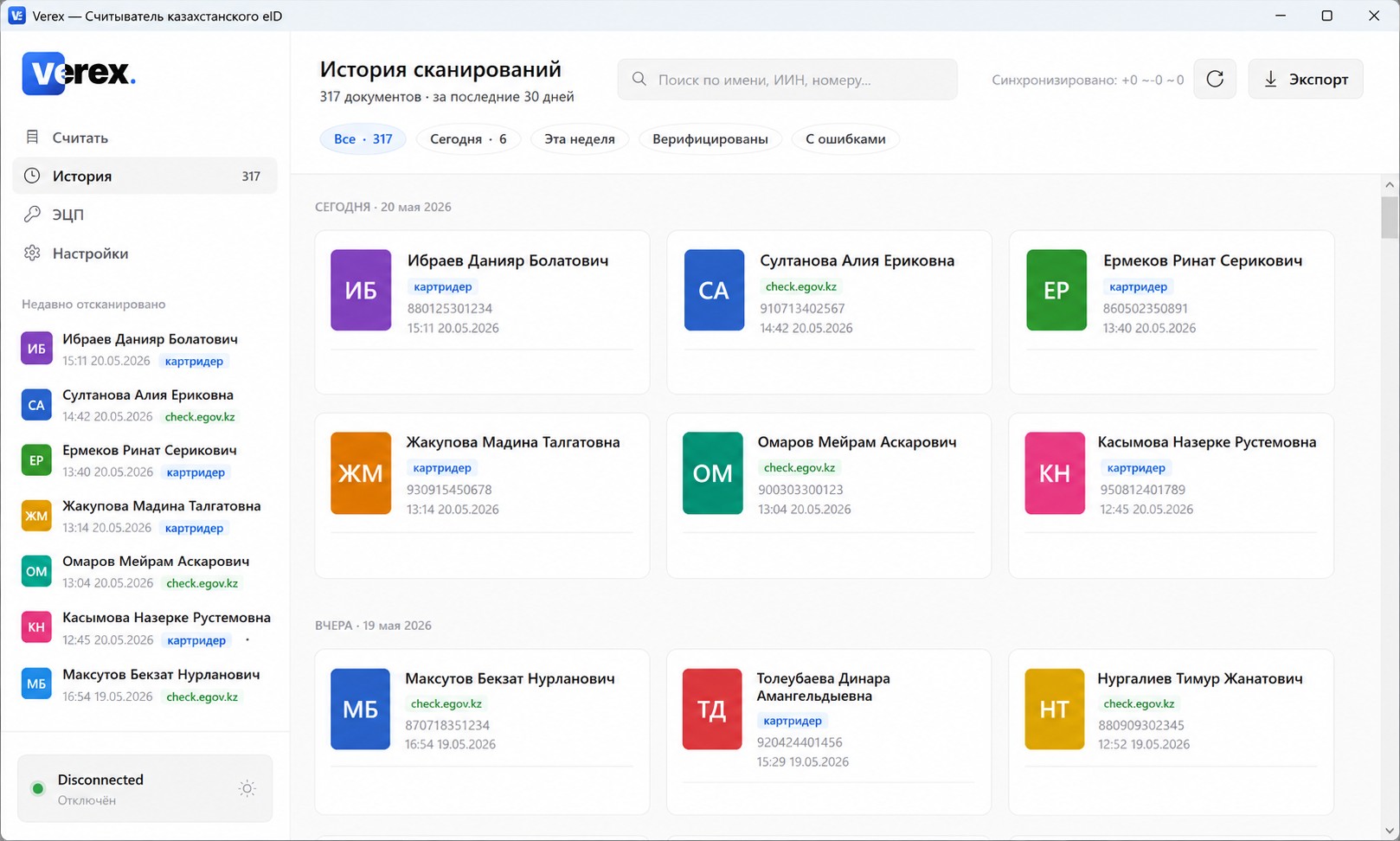Open КН avatar card of Касымова Назерке
This screenshot has width=1400, height=841.
[1055, 473]
